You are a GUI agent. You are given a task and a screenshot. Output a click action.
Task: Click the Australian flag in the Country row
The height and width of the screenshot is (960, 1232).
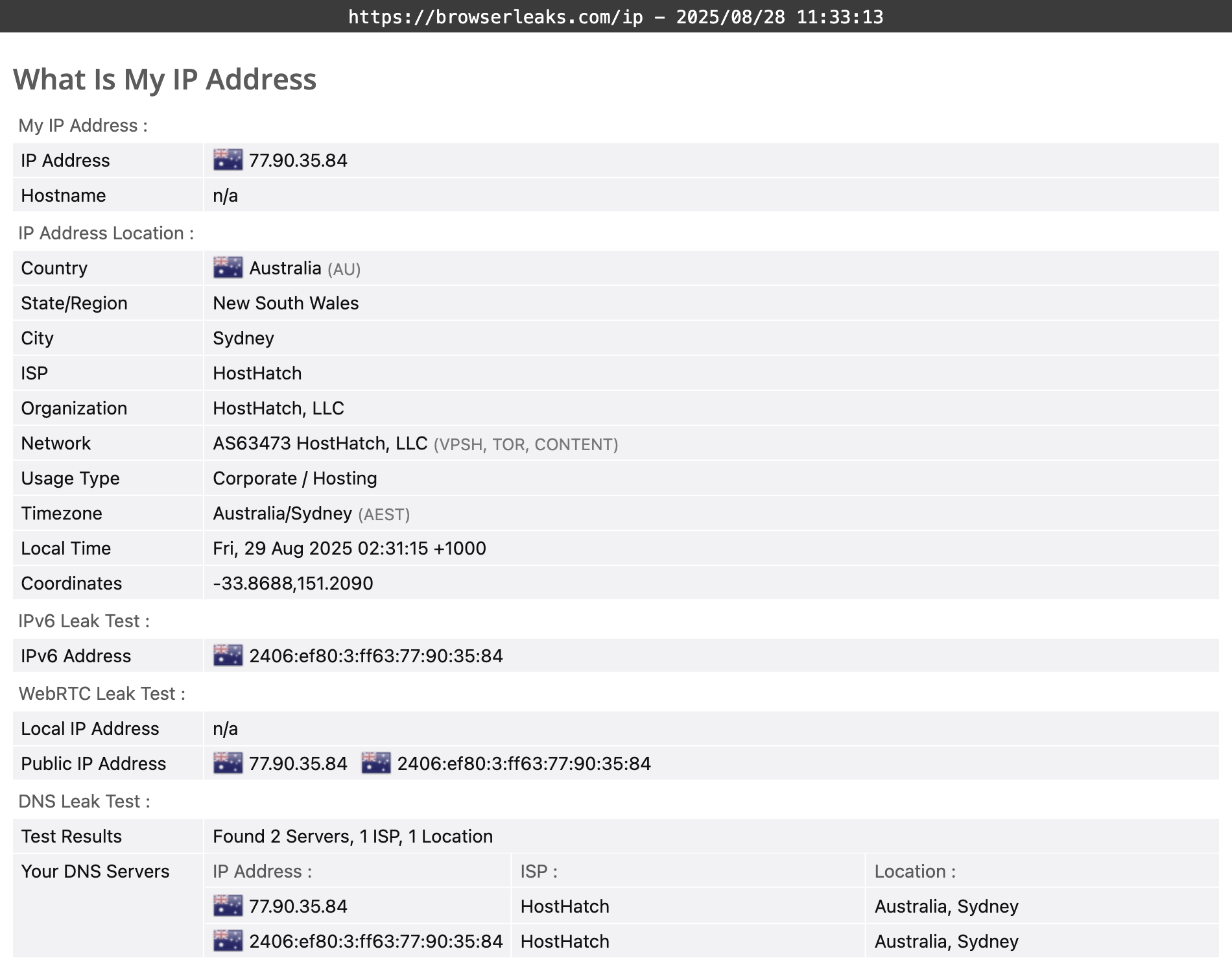pos(228,267)
